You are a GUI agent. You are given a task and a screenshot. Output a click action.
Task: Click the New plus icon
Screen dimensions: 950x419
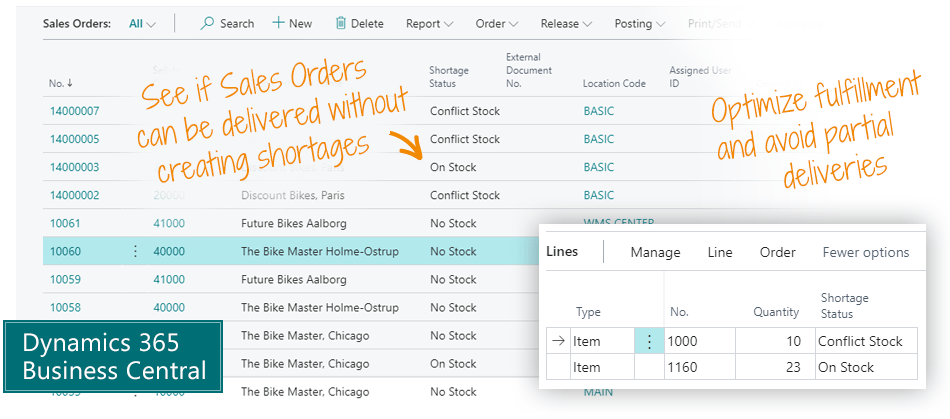click(x=278, y=23)
